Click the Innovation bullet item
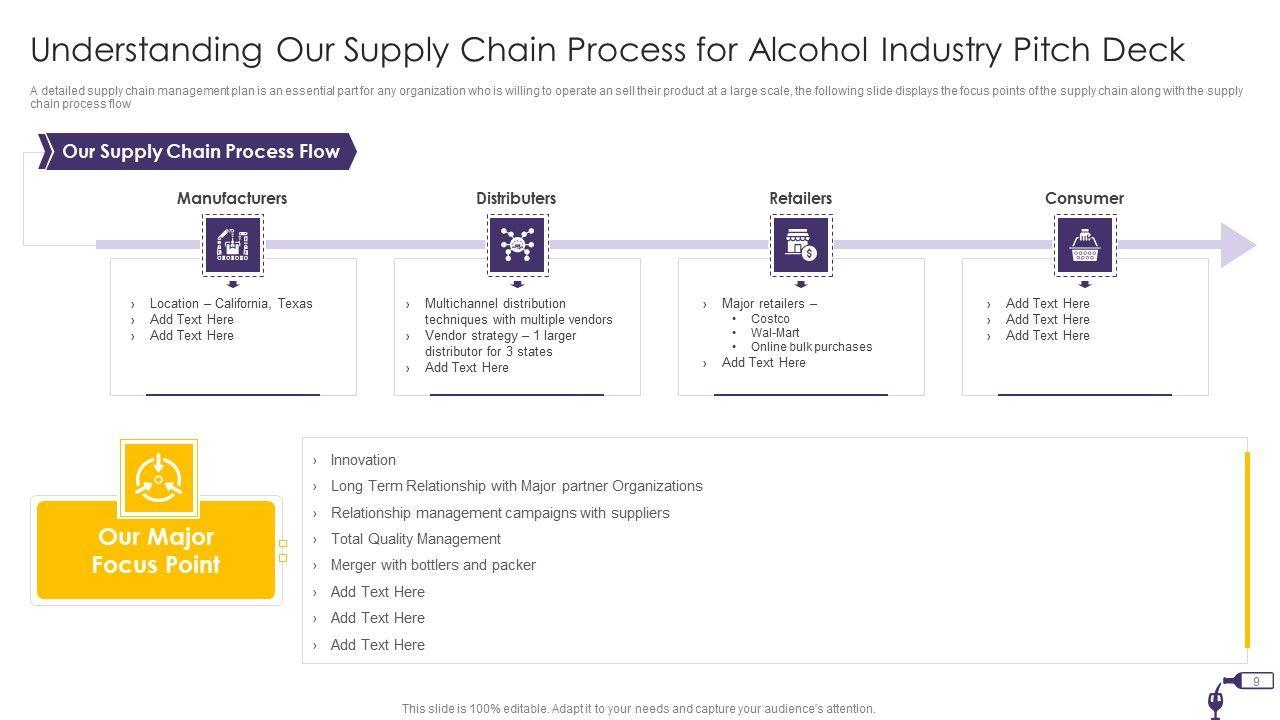Viewport: 1280px width, 720px height. (363, 460)
